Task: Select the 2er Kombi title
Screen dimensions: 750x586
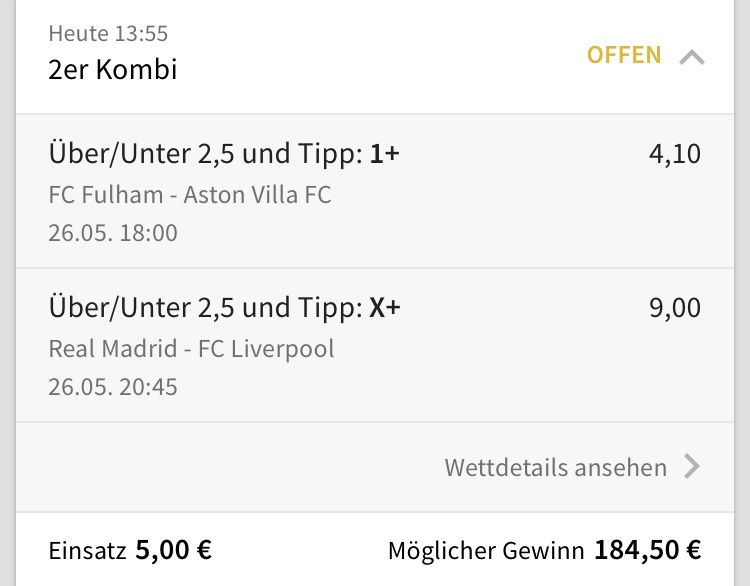Action: [x=113, y=71]
